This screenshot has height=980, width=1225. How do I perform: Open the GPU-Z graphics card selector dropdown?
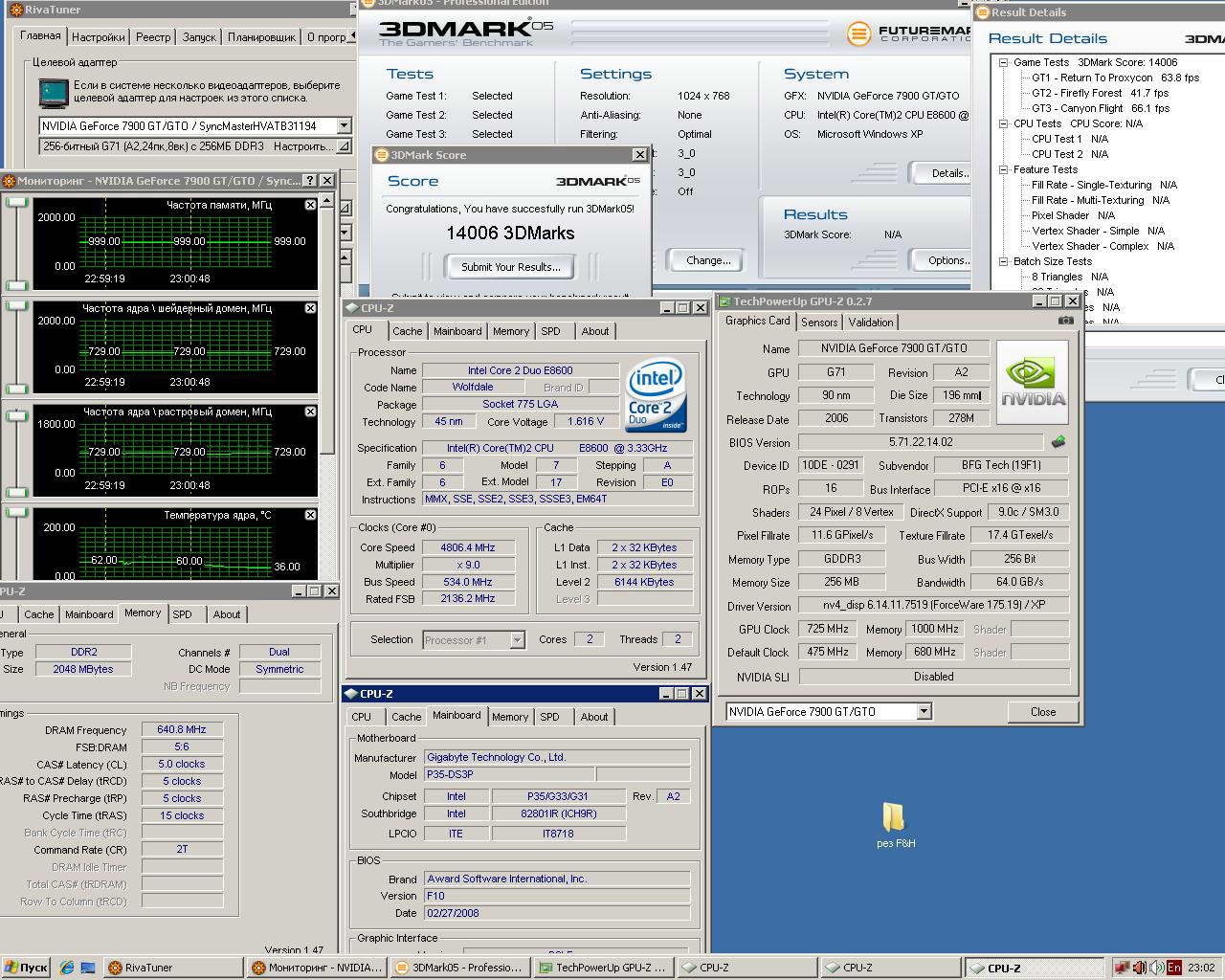[x=924, y=711]
